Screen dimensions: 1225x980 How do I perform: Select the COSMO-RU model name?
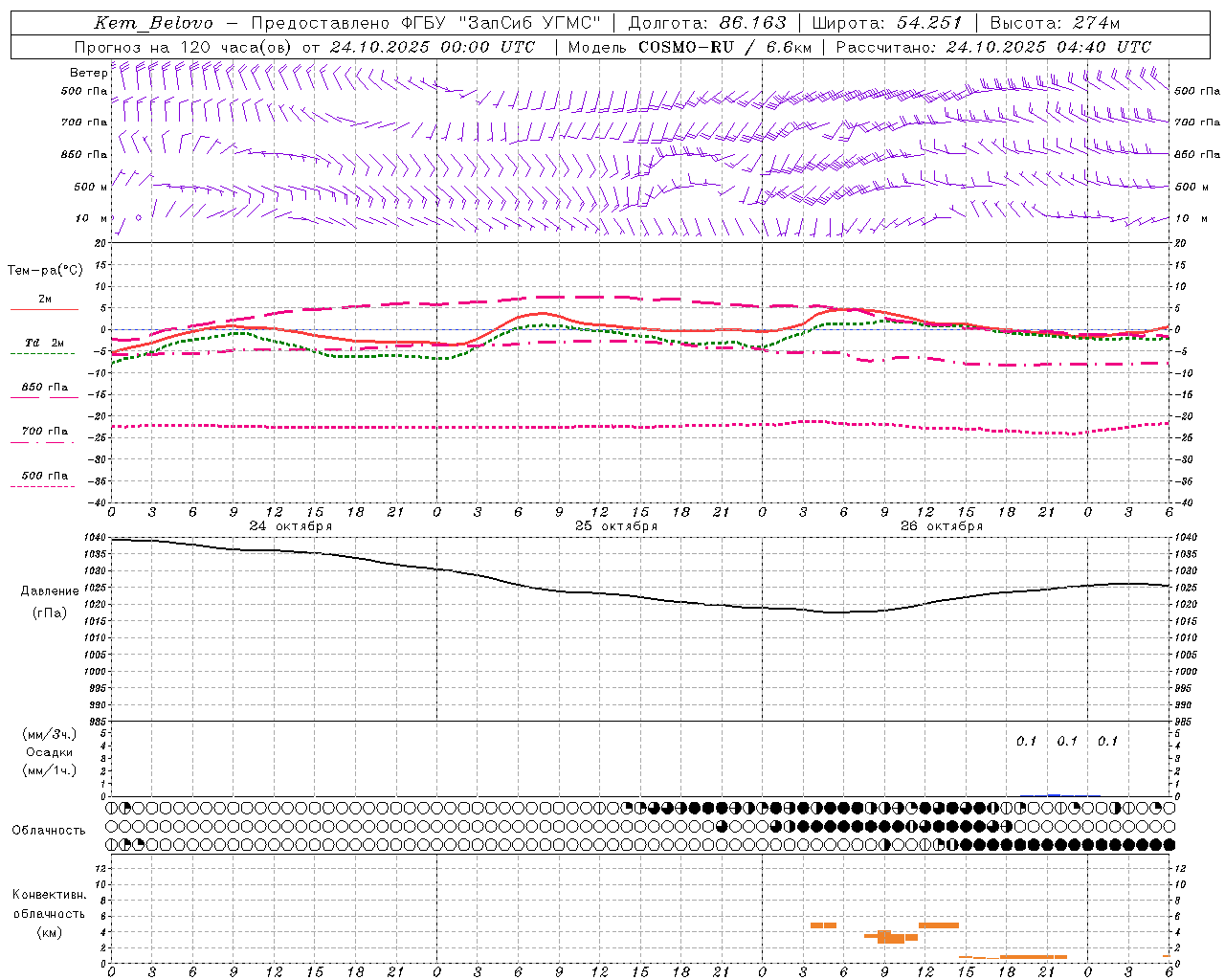click(686, 47)
